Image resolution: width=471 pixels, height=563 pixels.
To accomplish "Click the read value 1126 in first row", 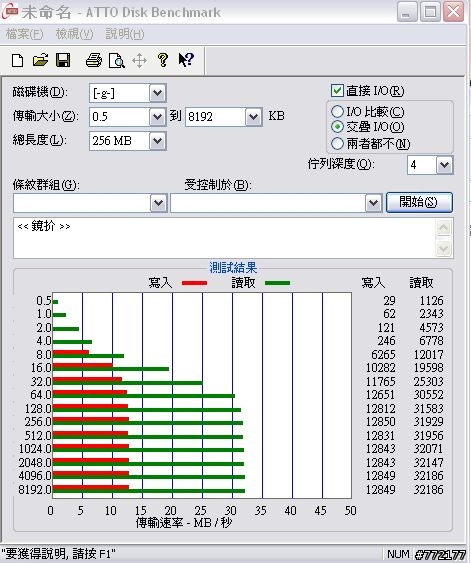I will click(x=432, y=301).
